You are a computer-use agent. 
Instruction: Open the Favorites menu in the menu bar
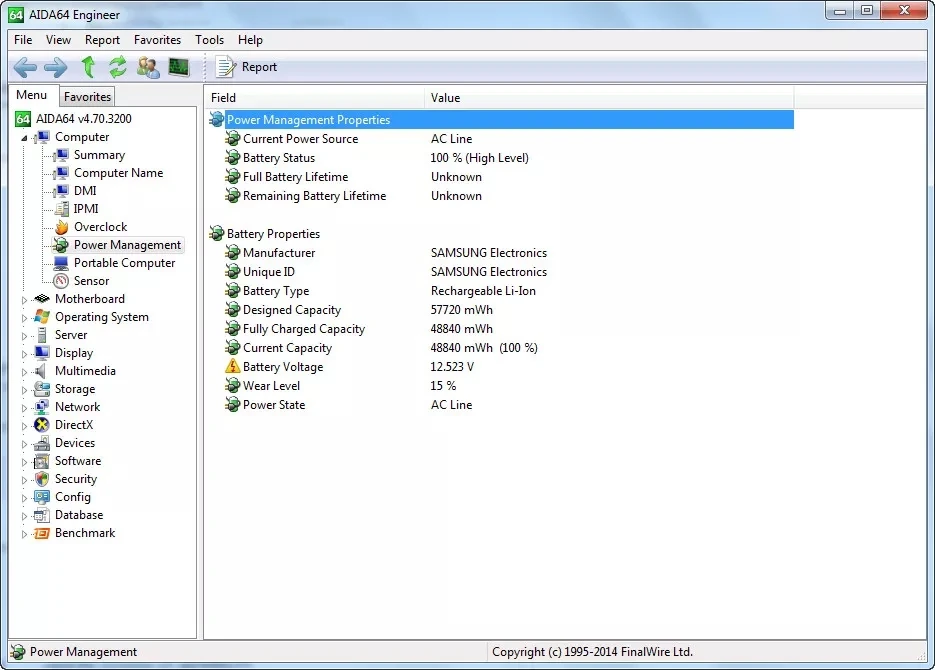157,40
